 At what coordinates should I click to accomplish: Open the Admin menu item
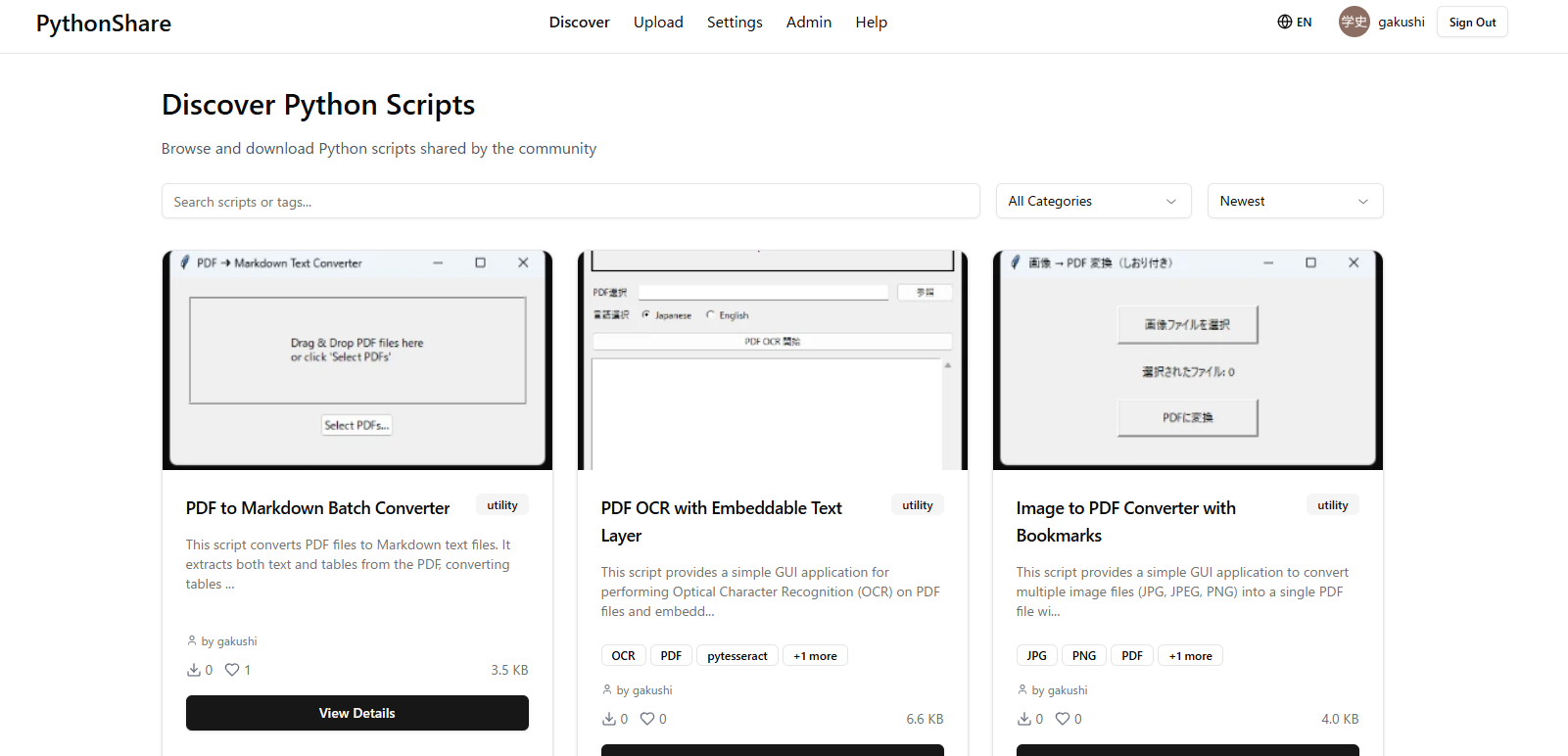coord(808,22)
